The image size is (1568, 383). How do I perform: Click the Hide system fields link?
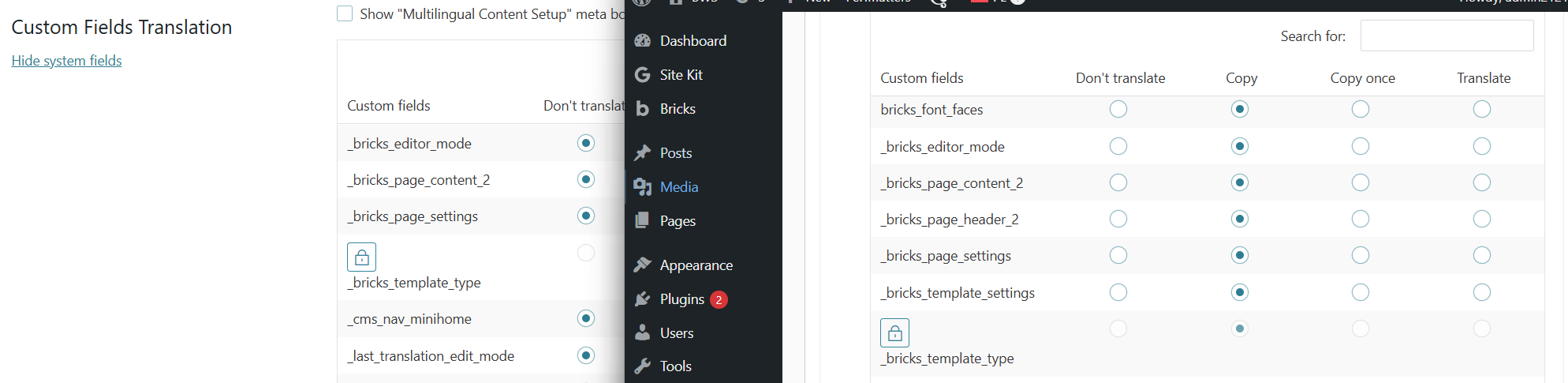tap(66, 61)
